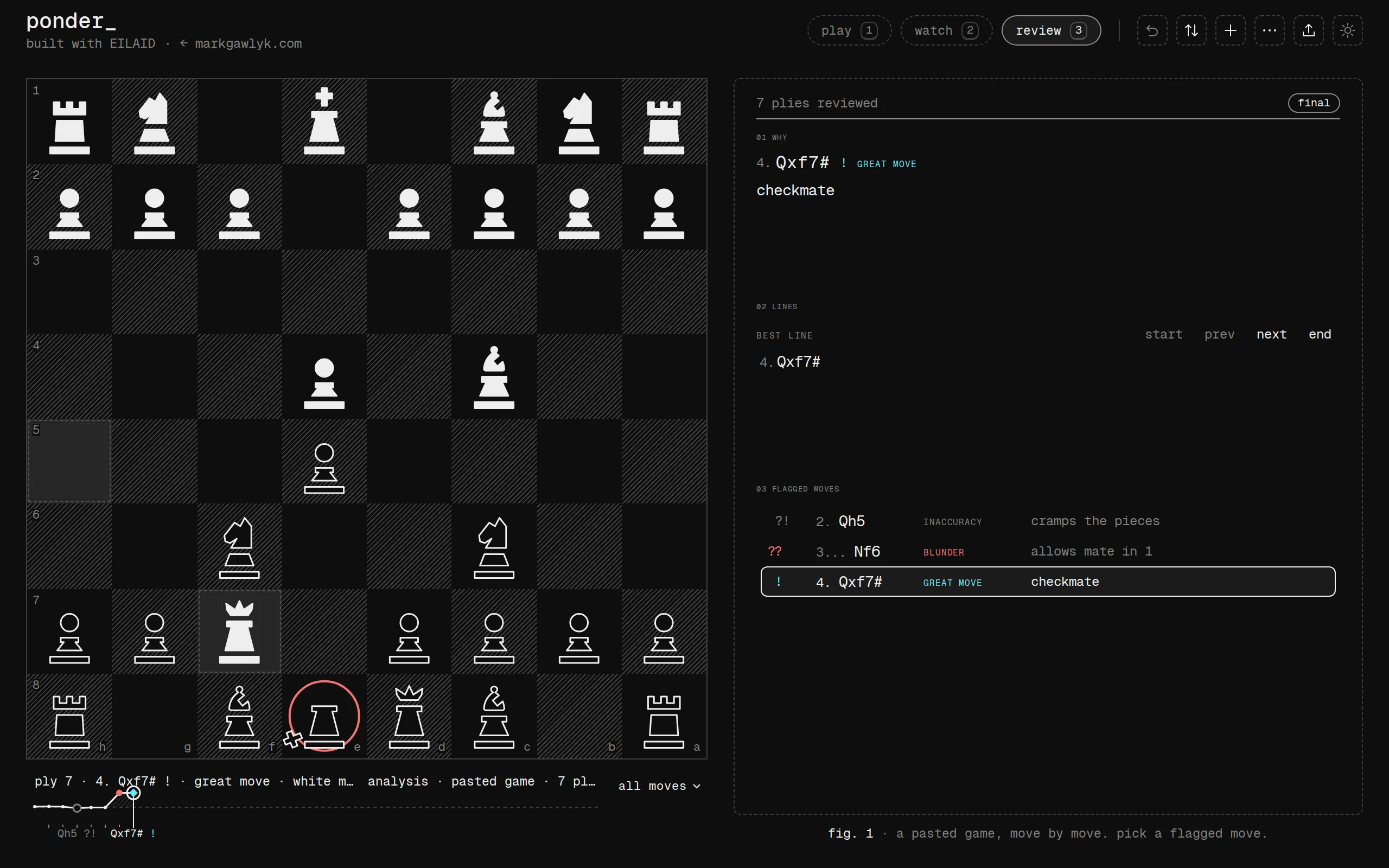Switch to the watch tab
Viewport: 1389px width, 868px height.
(946, 30)
